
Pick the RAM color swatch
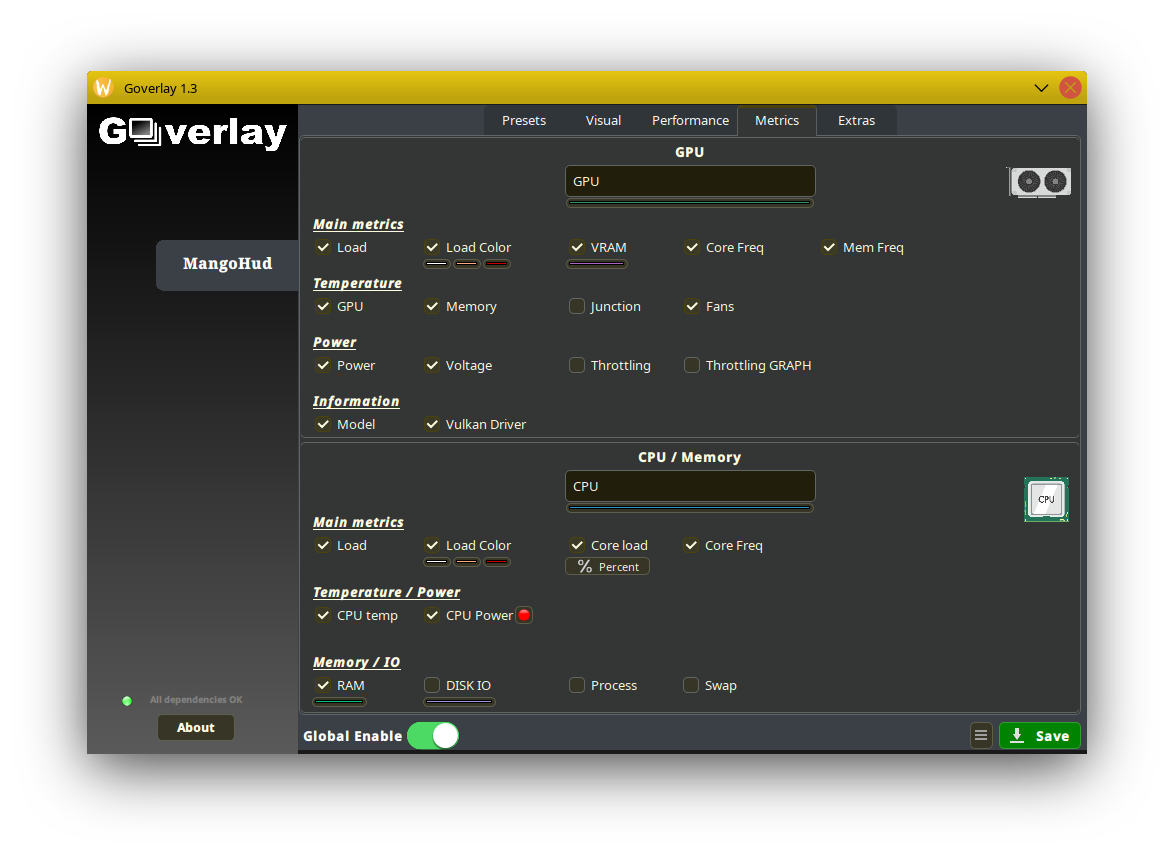click(x=340, y=702)
